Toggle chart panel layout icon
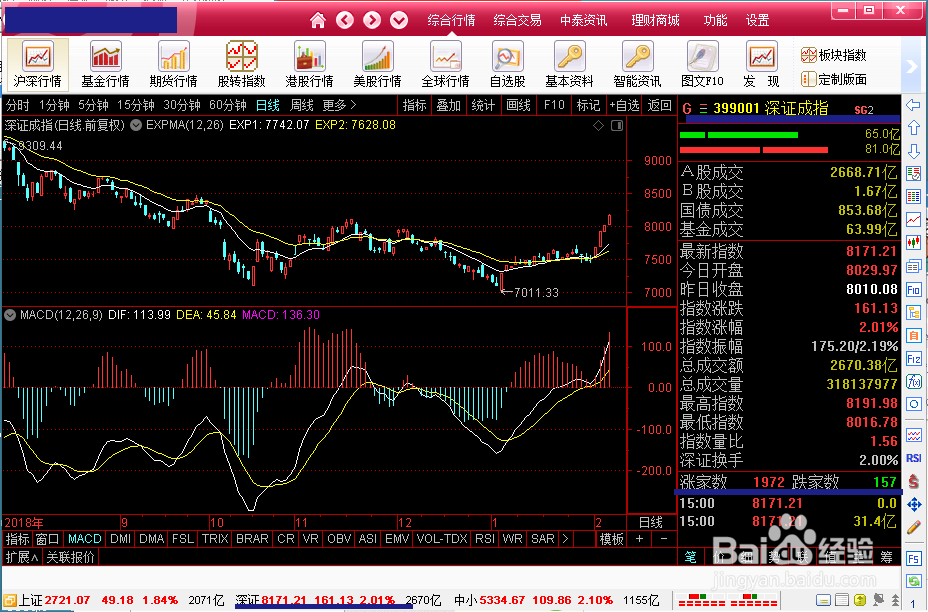This screenshot has height=612, width=928. pos(617,125)
